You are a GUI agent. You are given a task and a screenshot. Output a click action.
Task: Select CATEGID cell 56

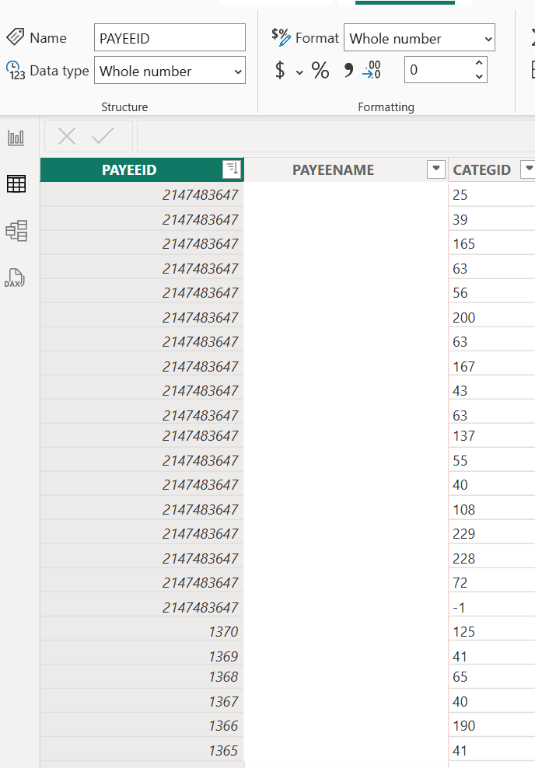[491, 292]
